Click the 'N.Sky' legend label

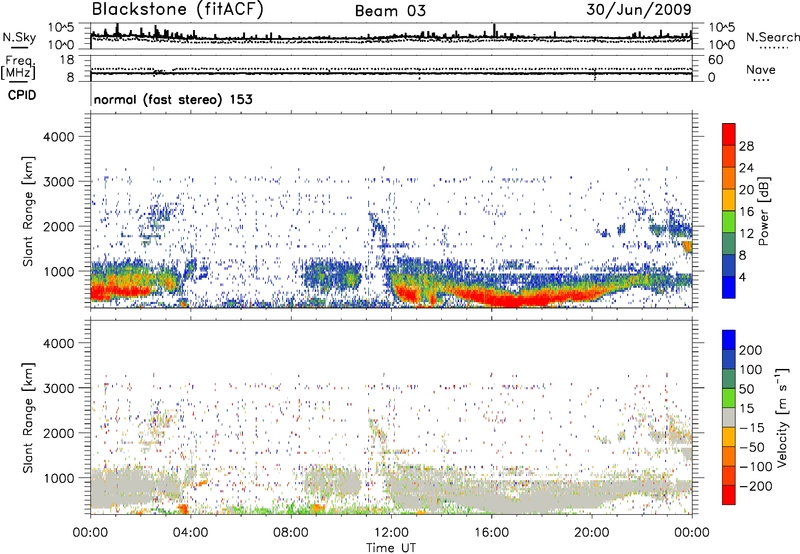click(19, 37)
